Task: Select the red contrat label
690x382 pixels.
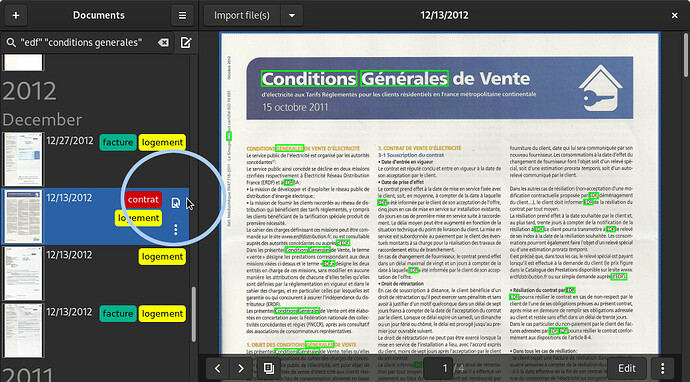Action: tap(143, 199)
